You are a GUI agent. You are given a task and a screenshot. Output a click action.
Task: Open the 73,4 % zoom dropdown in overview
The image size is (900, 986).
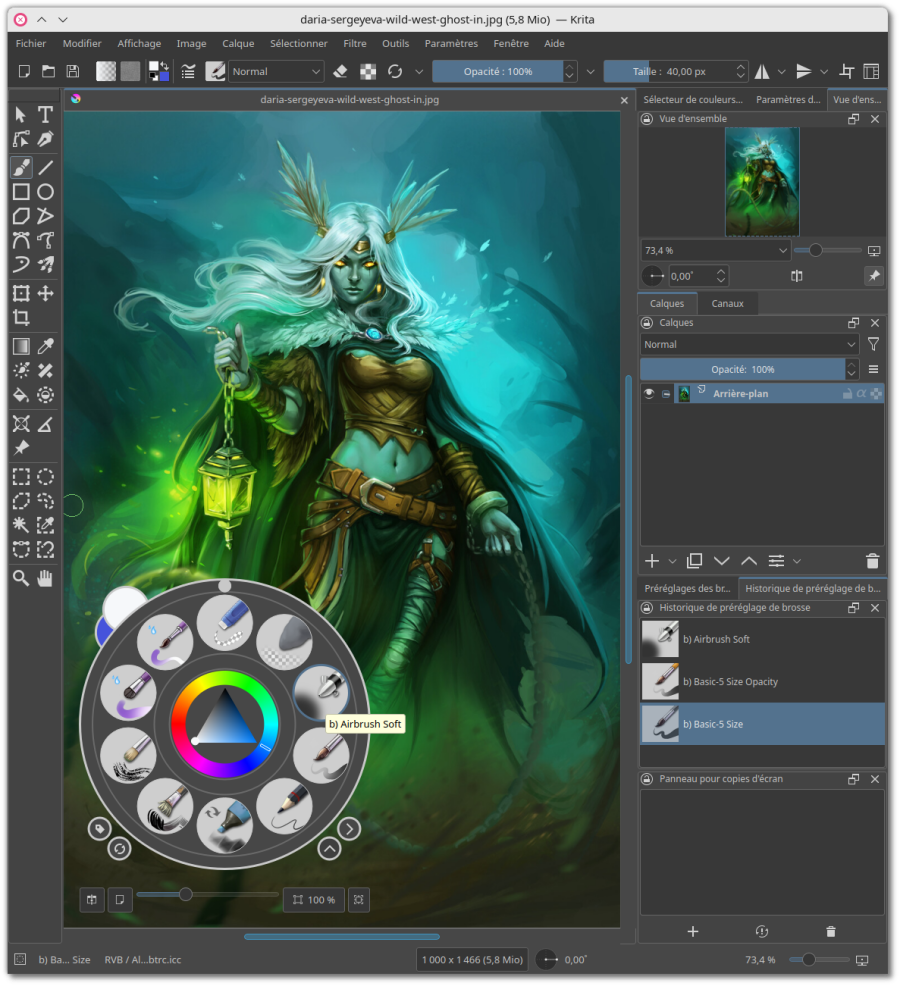[x=715, y=250]
